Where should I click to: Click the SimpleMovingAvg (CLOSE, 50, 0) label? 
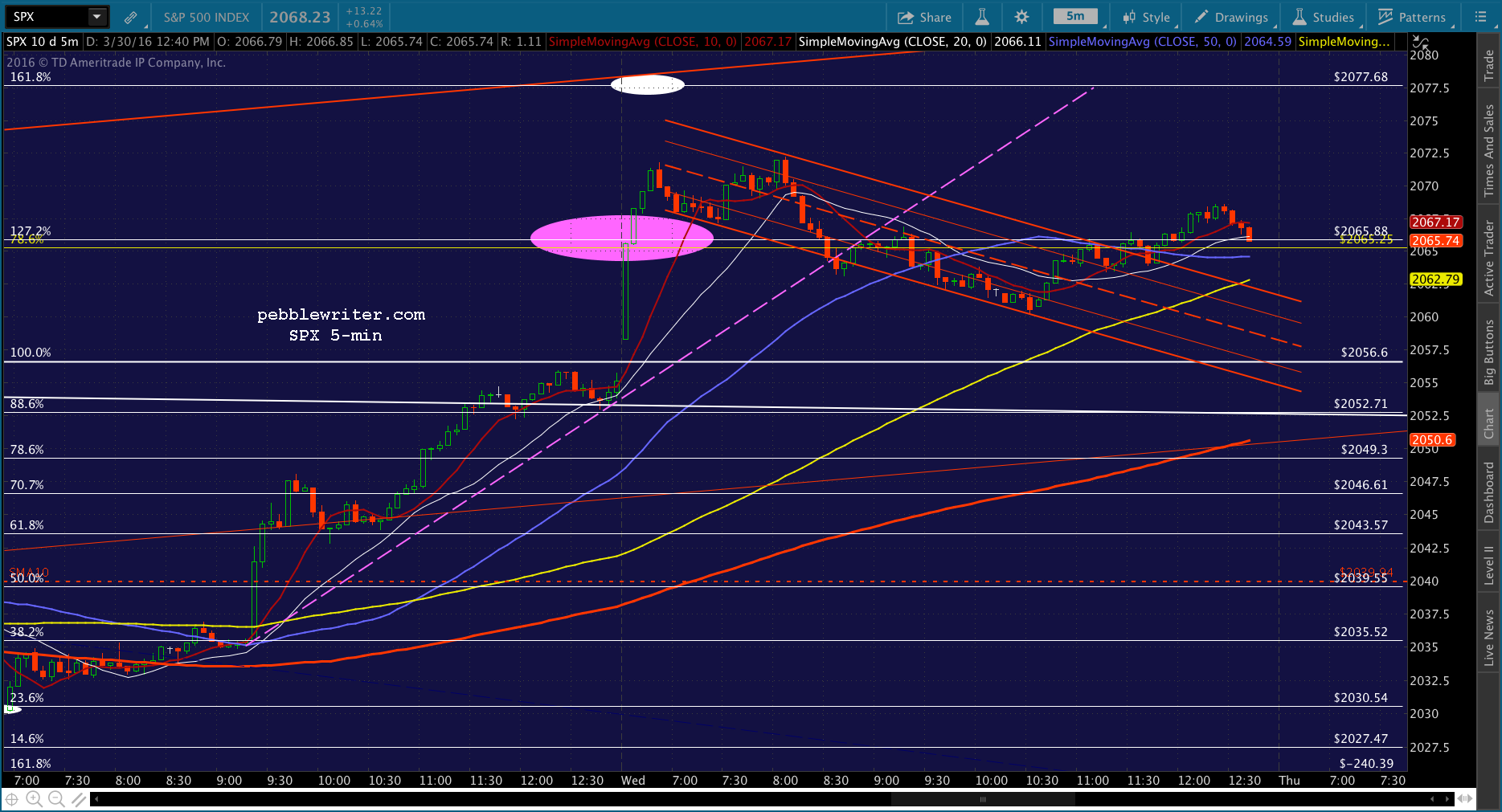(x=1142, y=42)
